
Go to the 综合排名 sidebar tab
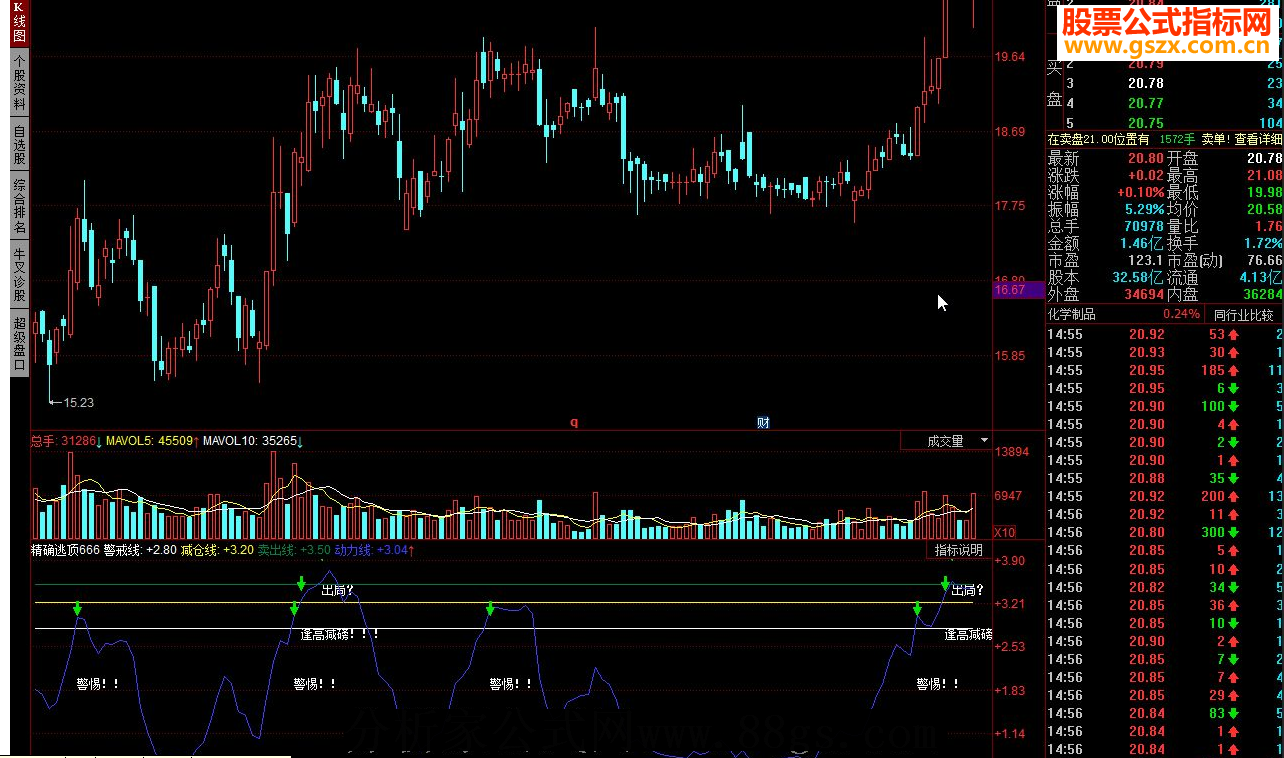19,205
